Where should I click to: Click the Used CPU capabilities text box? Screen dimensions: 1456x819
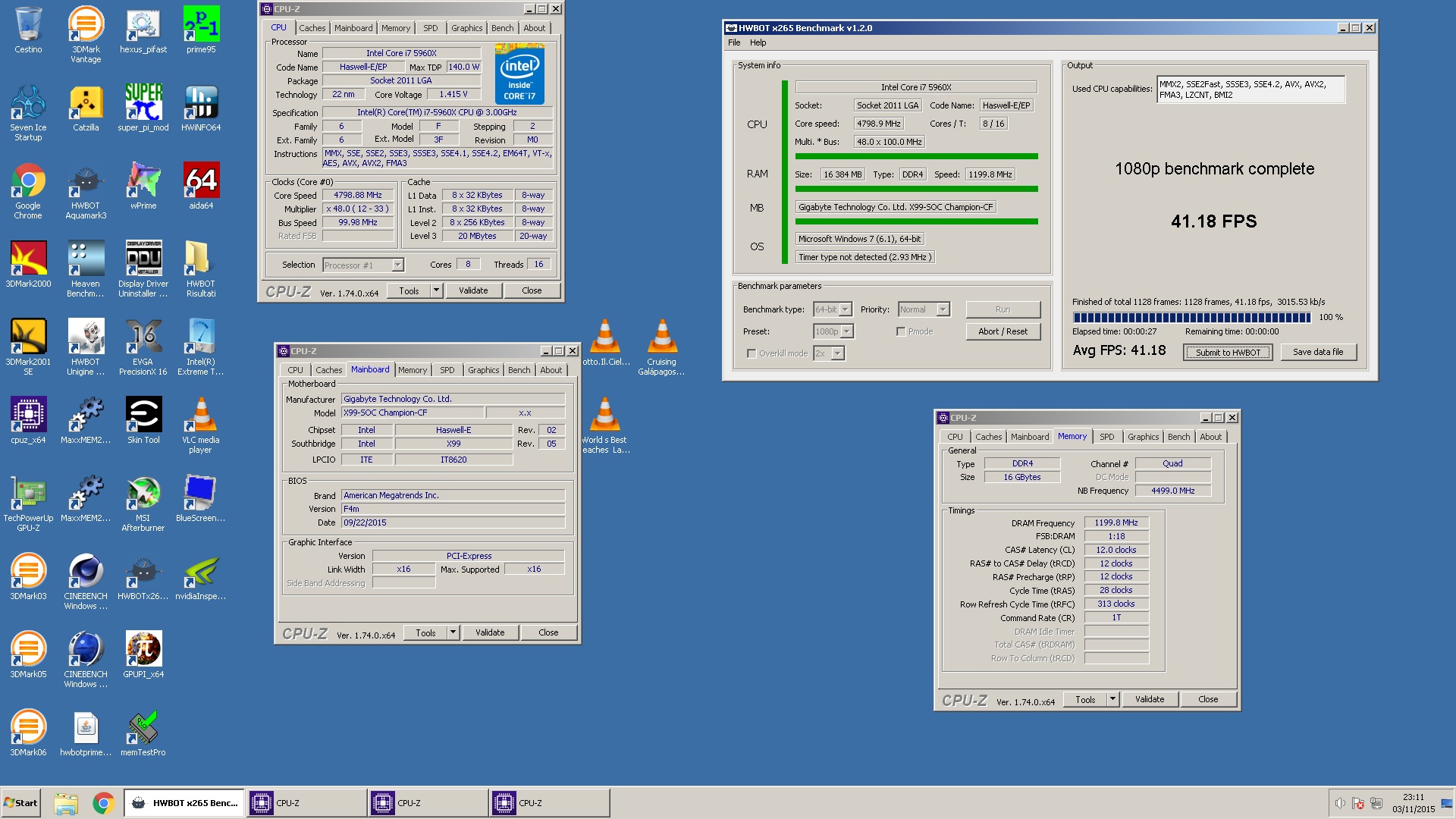pos(1250,89)
